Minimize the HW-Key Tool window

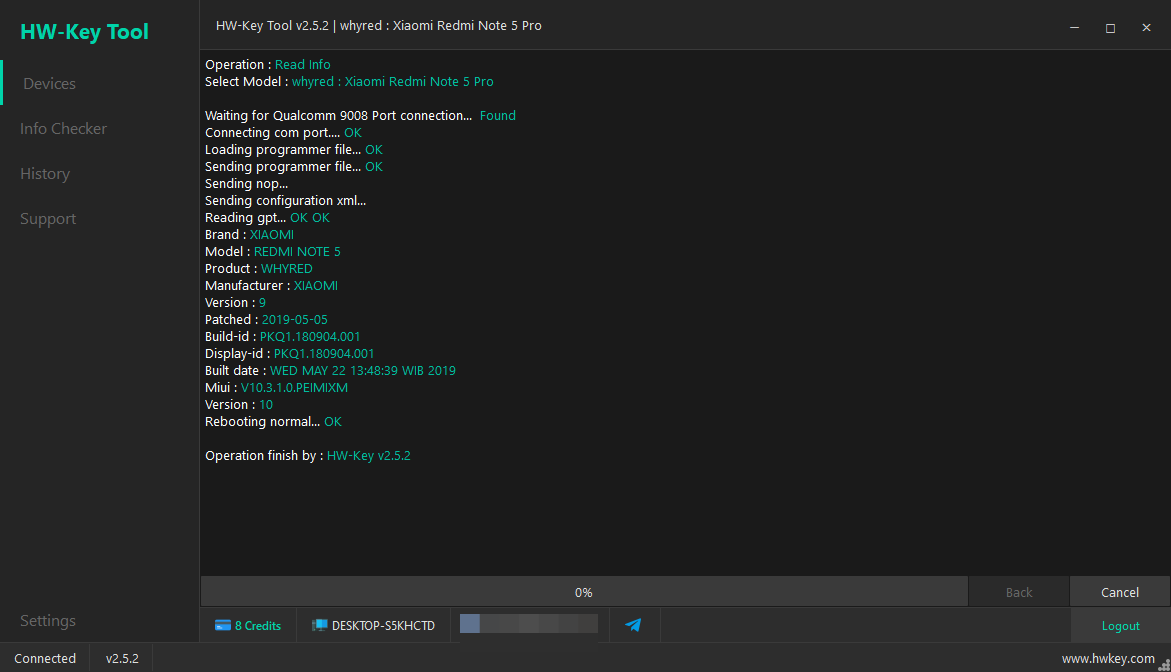1074,28
